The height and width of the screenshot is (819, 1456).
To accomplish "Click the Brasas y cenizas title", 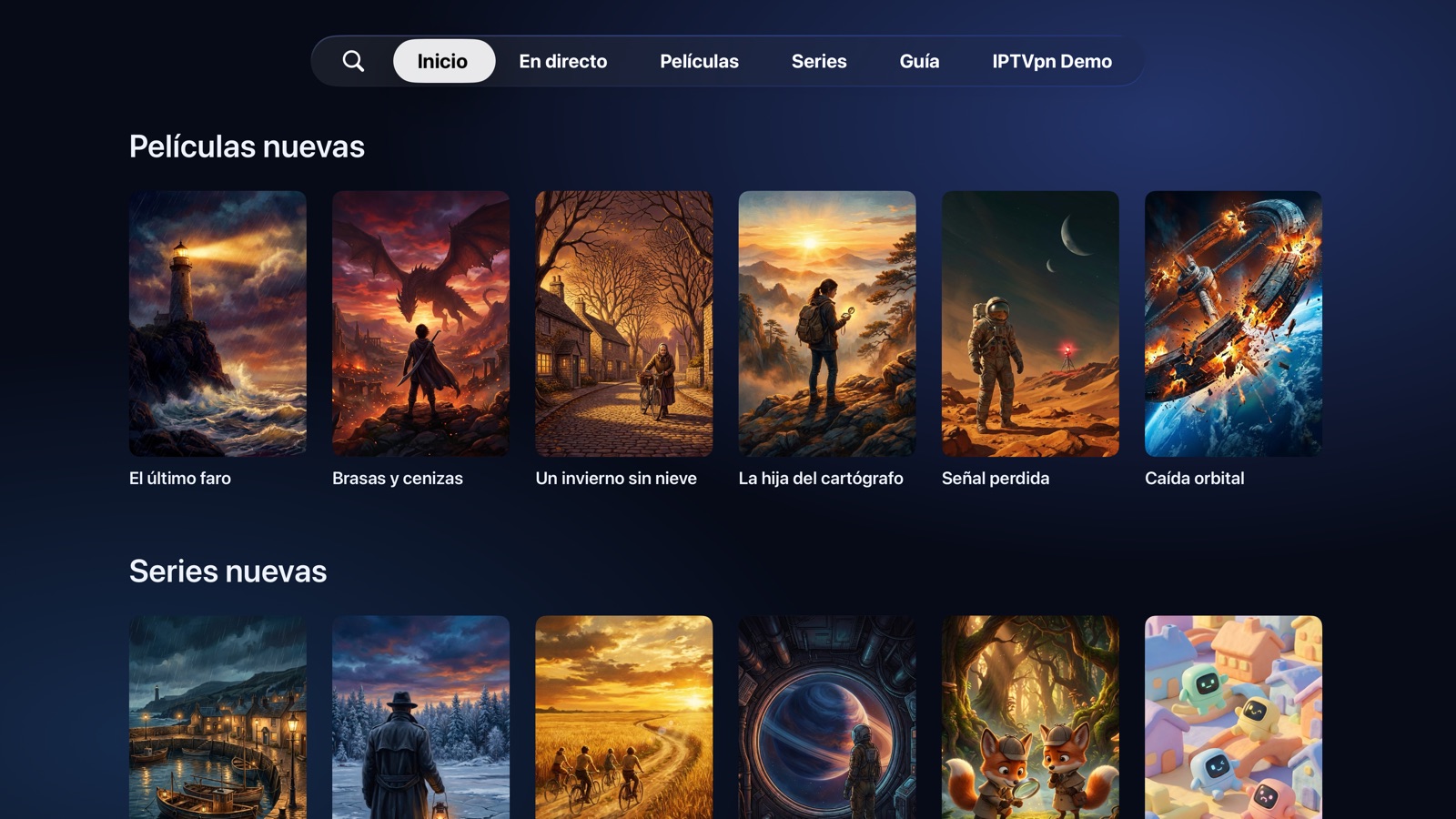I will coord(398,478).
